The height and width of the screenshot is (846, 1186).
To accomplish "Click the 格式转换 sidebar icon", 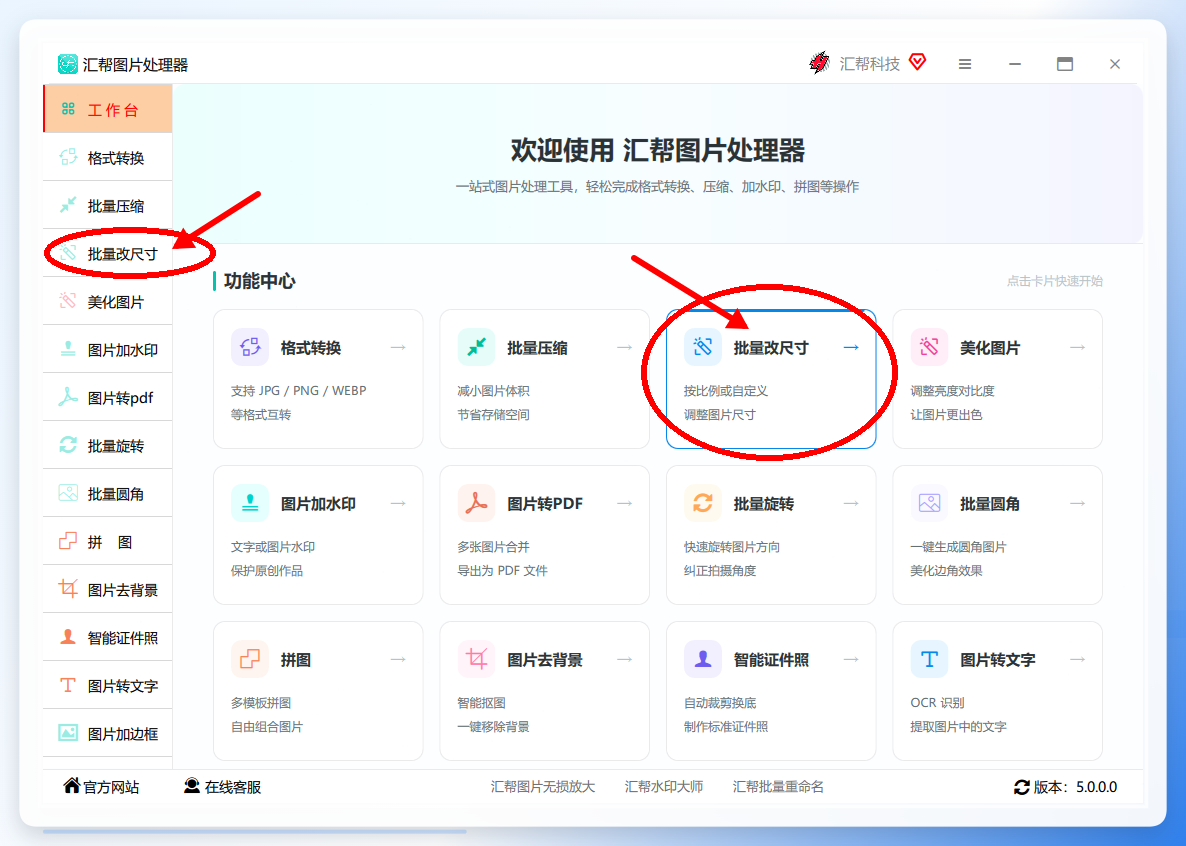I will [x=68, y=157].
